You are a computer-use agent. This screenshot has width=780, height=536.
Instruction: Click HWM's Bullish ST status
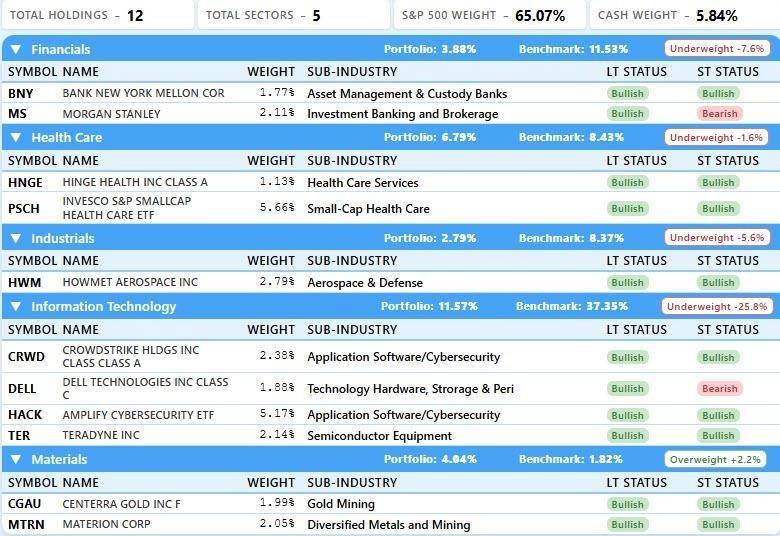pyautogui.click(x=718, y=283)
